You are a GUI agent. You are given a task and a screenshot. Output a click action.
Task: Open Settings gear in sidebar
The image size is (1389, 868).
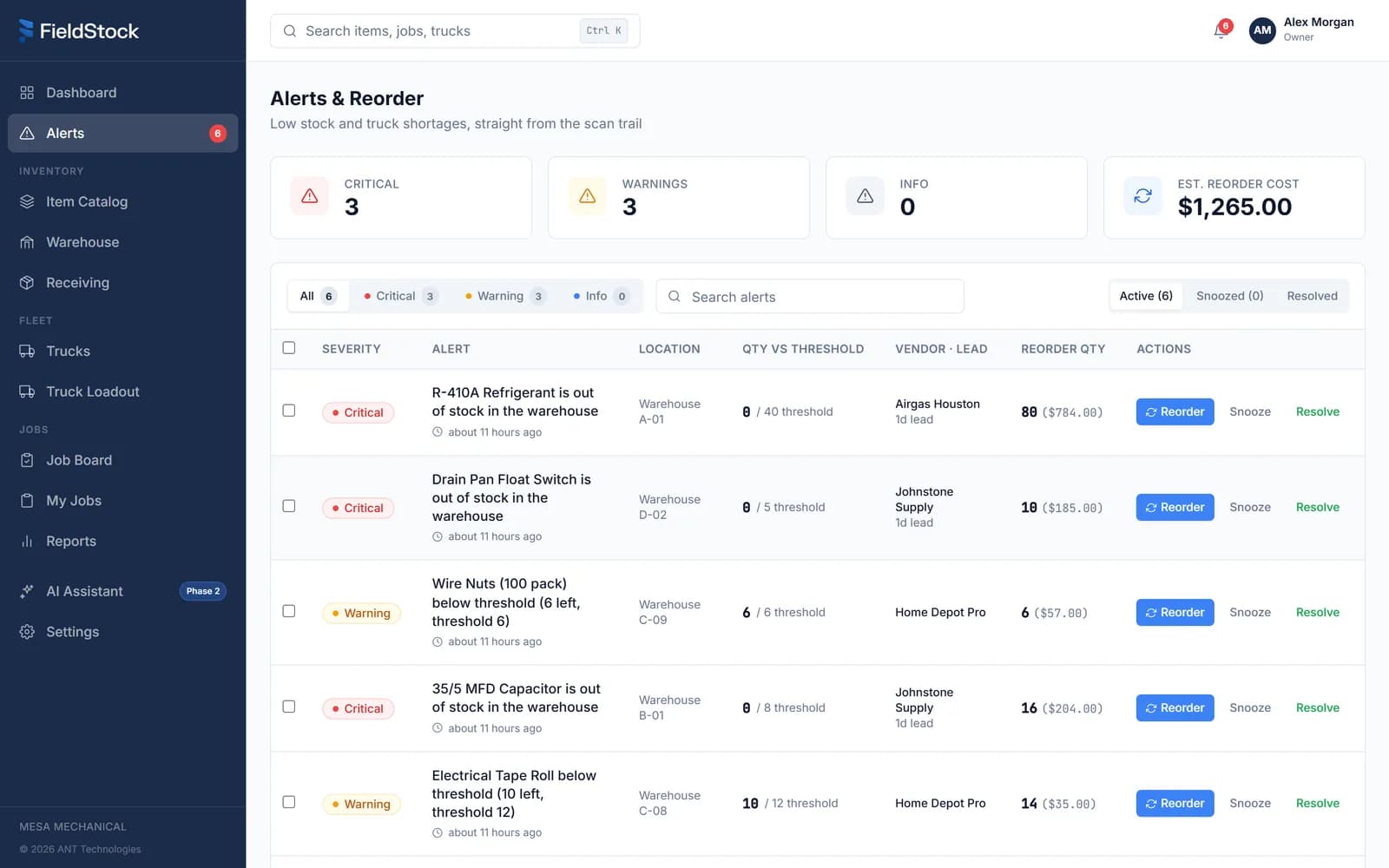coord(122,632)
